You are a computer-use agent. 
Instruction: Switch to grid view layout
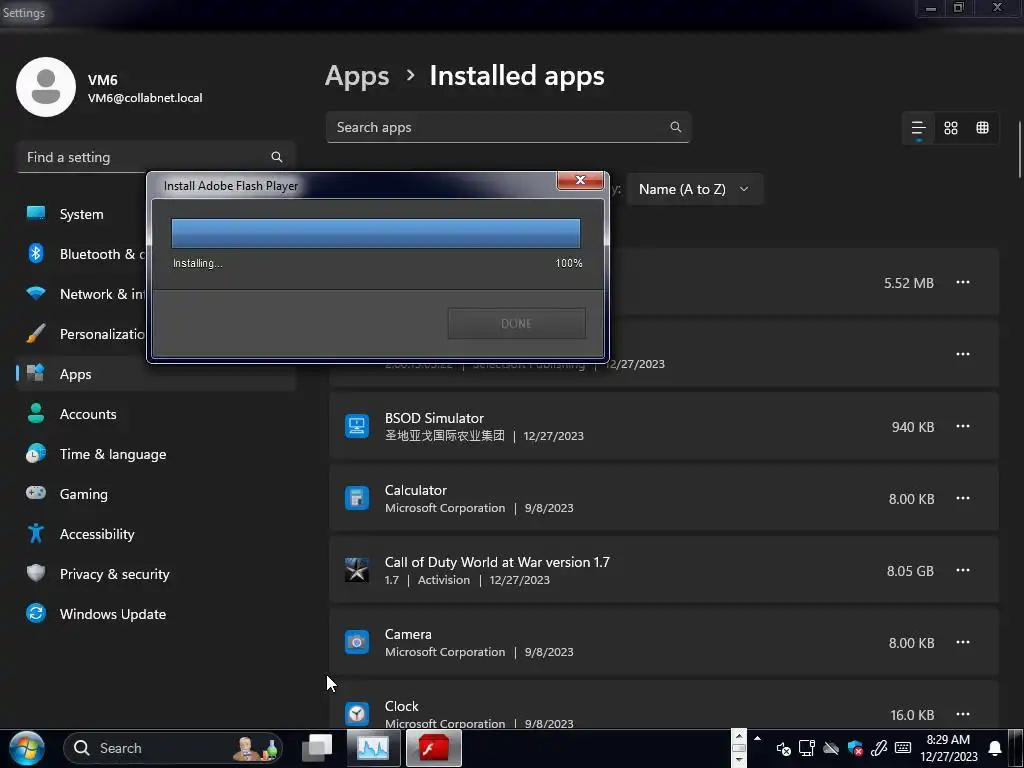coord(951,128)
